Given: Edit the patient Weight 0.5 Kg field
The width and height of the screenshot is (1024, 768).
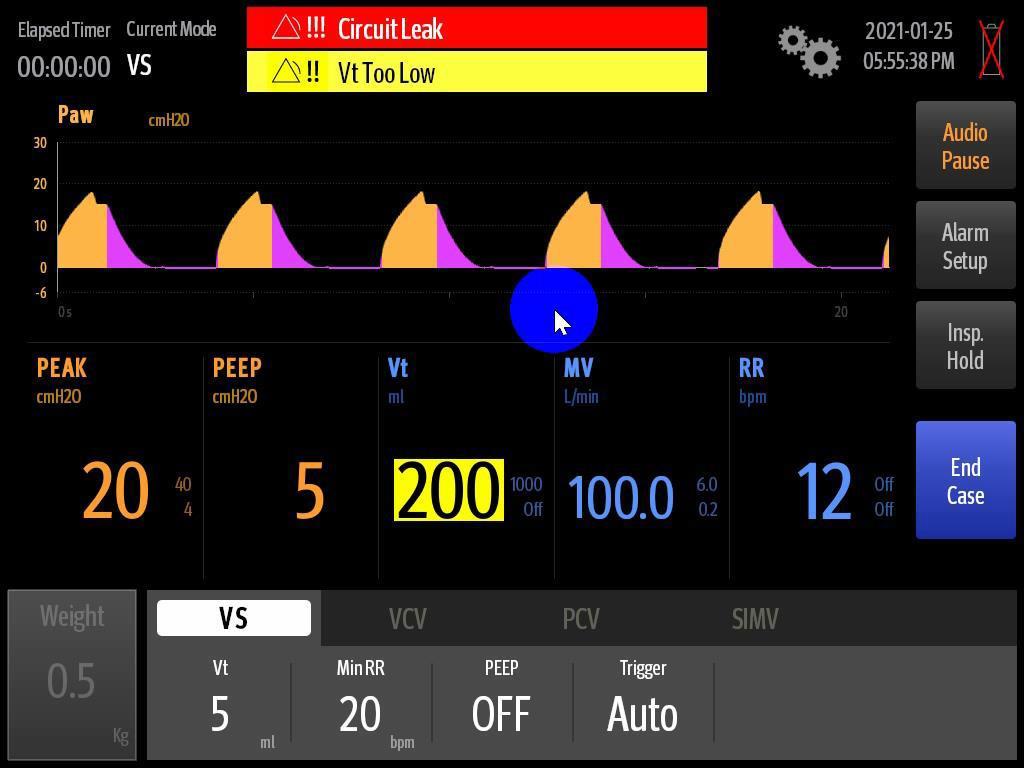Looking at the screenshot, I should tap(72, 675).
